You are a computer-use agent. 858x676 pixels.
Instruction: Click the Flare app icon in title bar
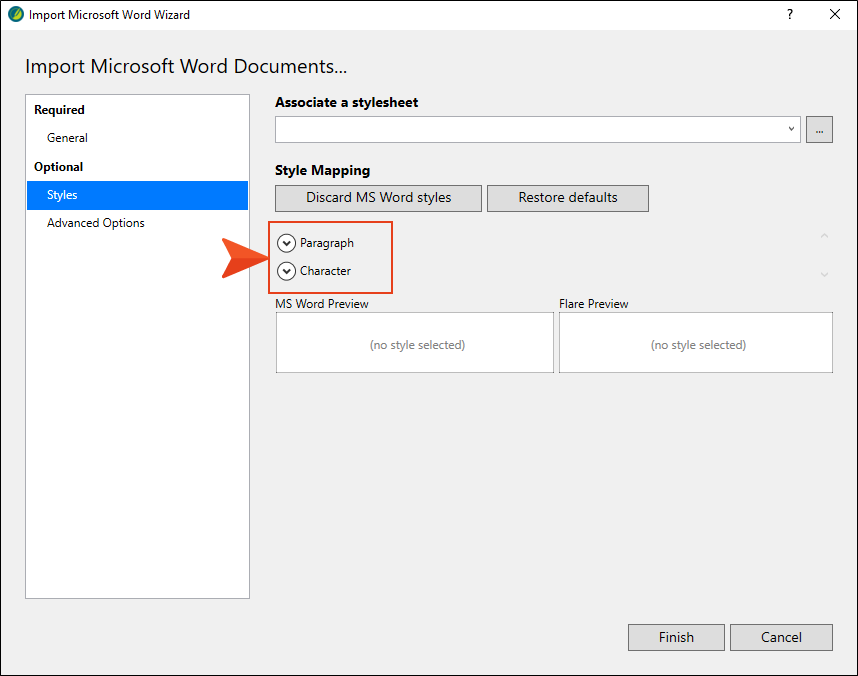(x=15, y=14)
